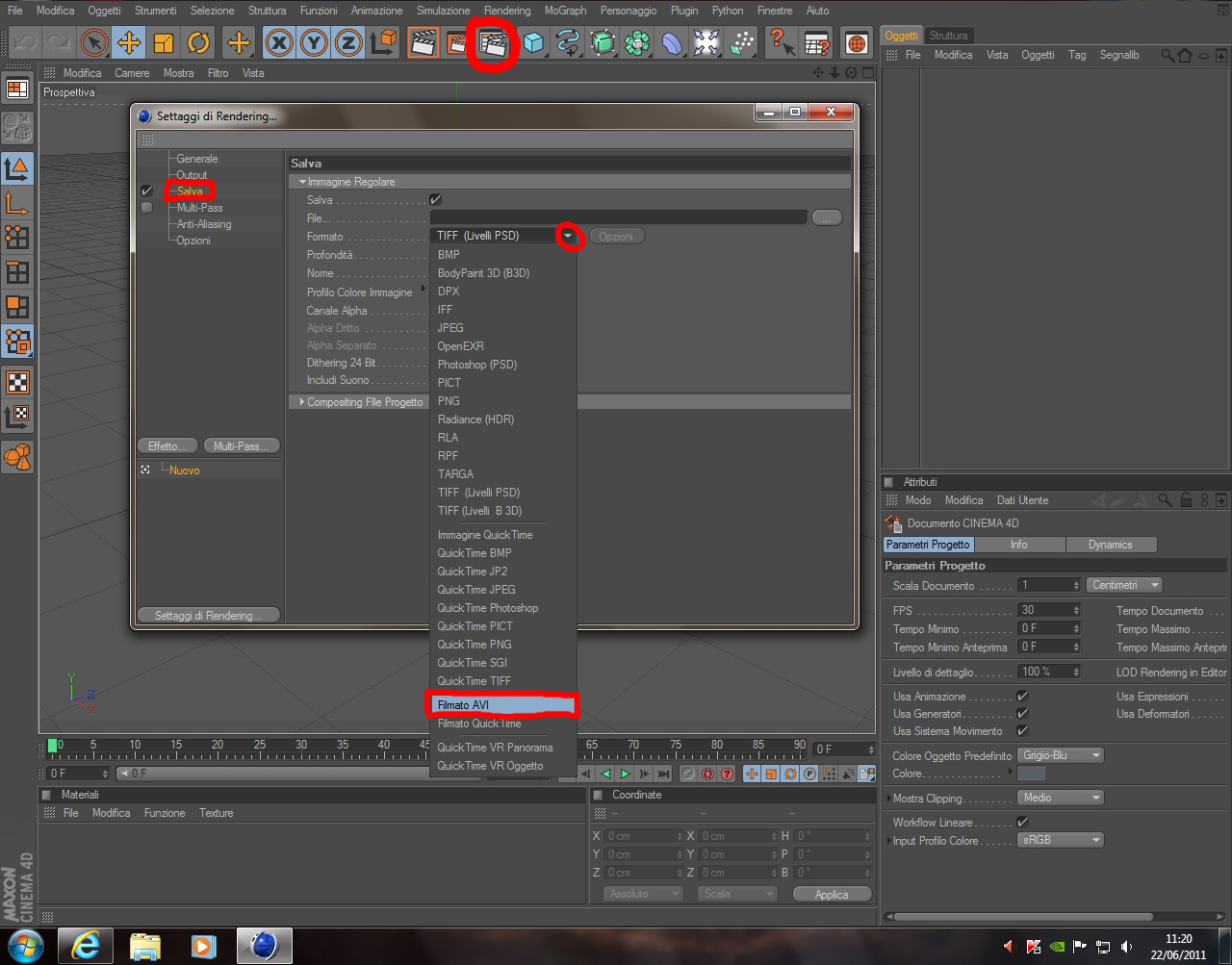
Task: Open the Rendering menu in menu bar
Action: (x=507, y=11)
